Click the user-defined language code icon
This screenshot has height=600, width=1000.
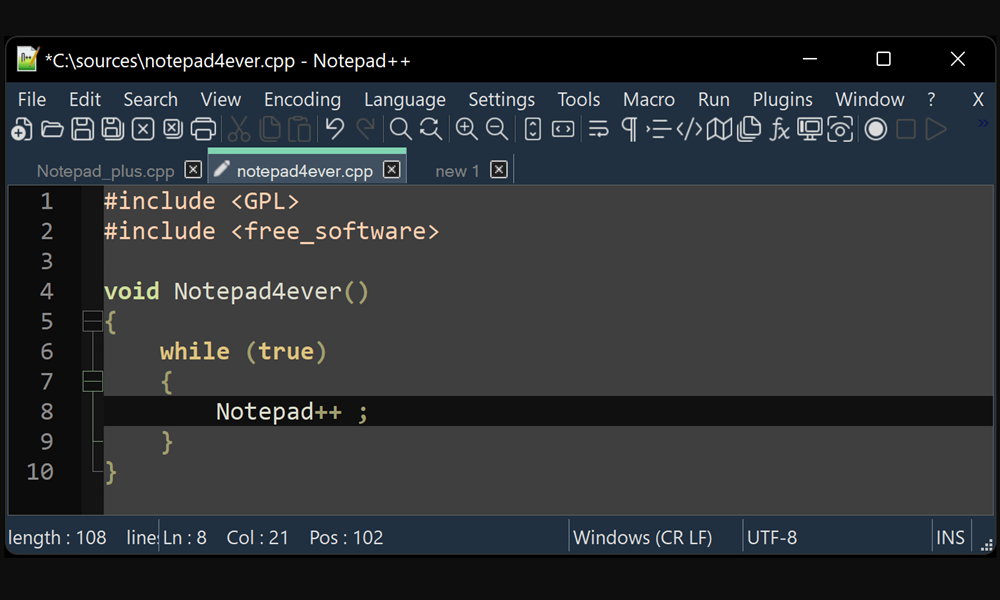pyautogui.click(x=689, y=129)
